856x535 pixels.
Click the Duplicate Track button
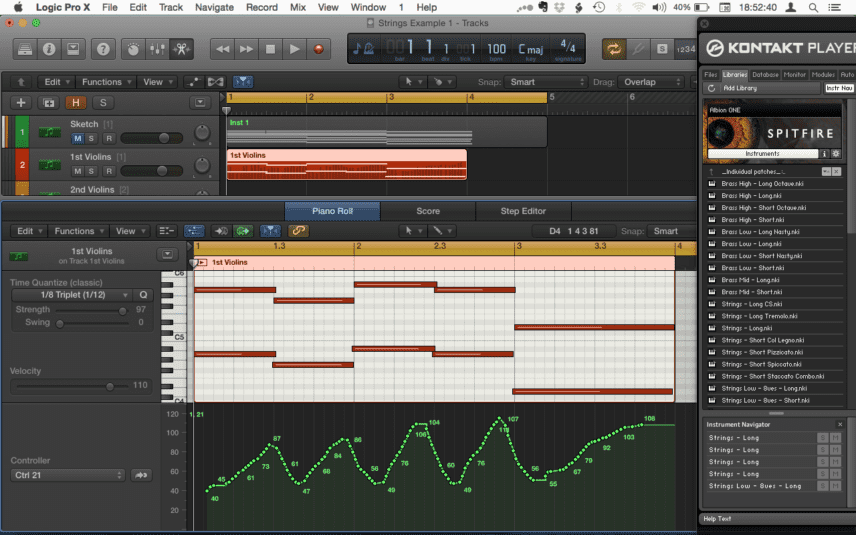[x=49, y=103]
